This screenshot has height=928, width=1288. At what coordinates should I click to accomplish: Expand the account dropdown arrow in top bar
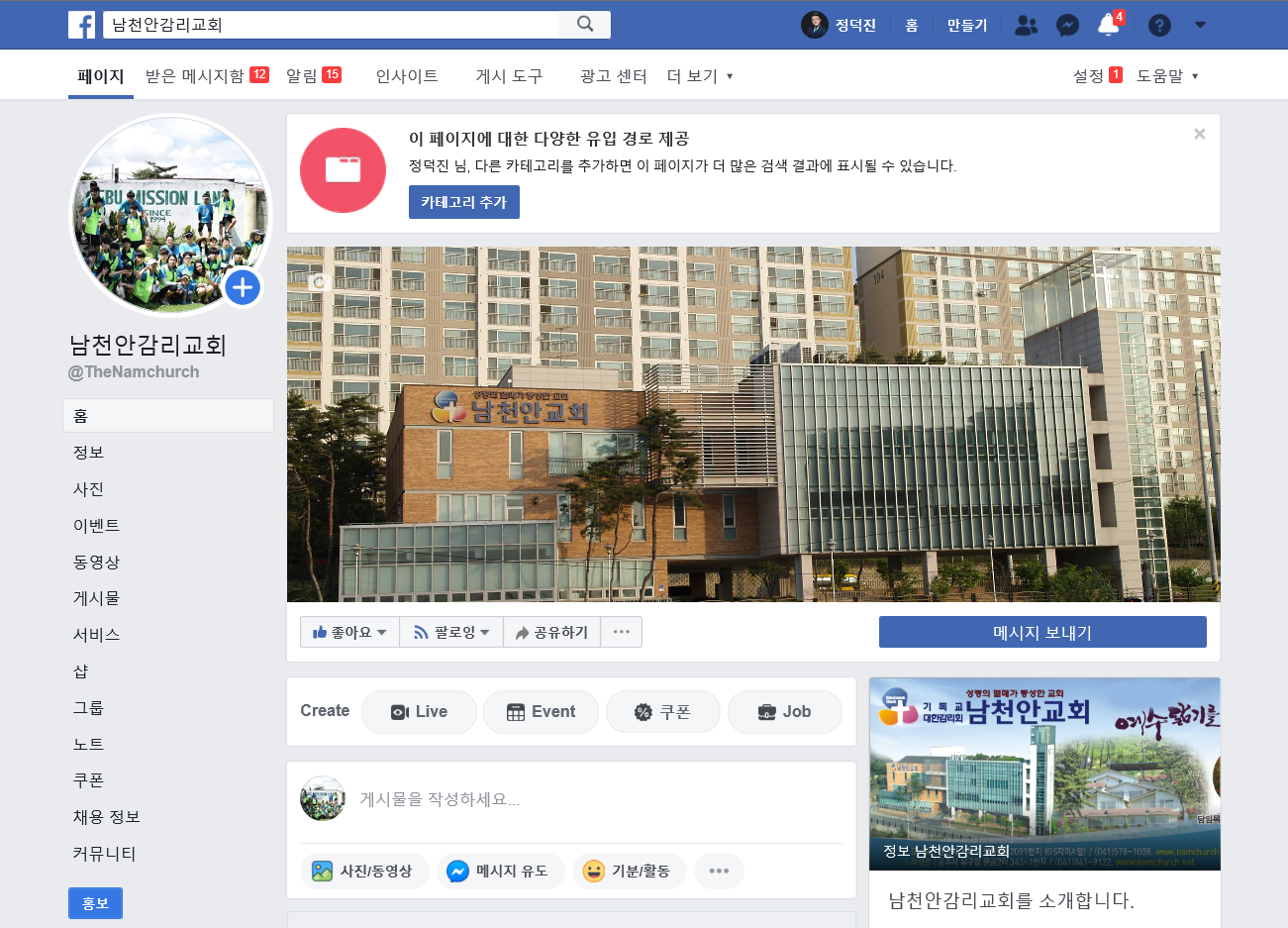[1200, 25]
